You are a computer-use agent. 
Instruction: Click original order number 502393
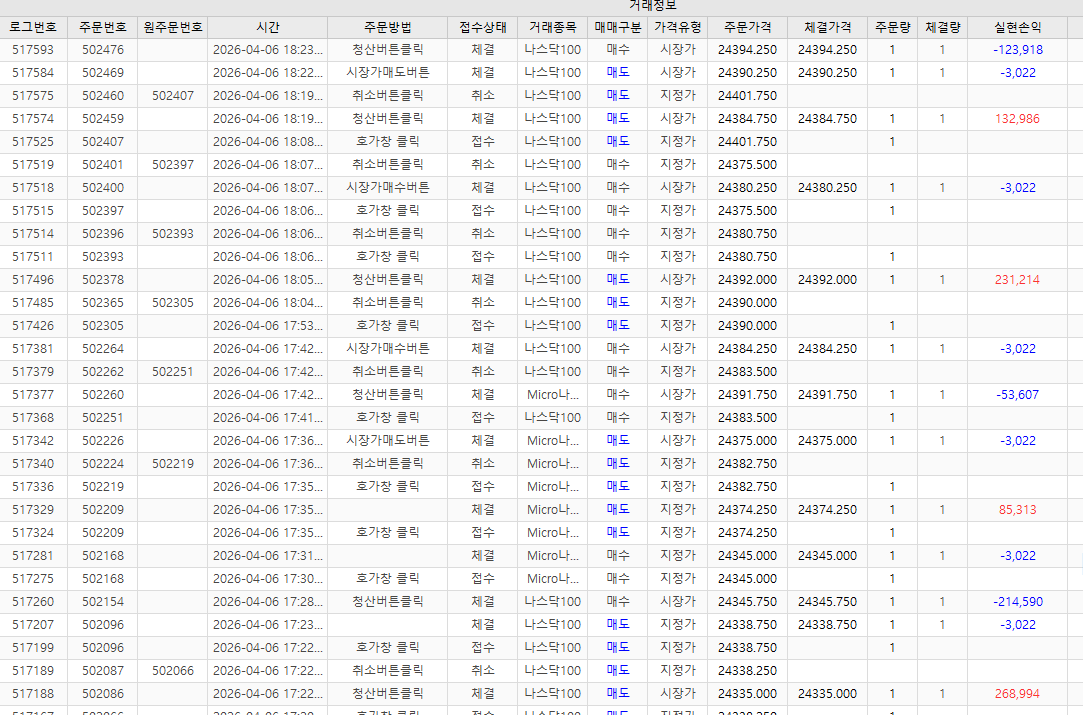click(173, 233)
